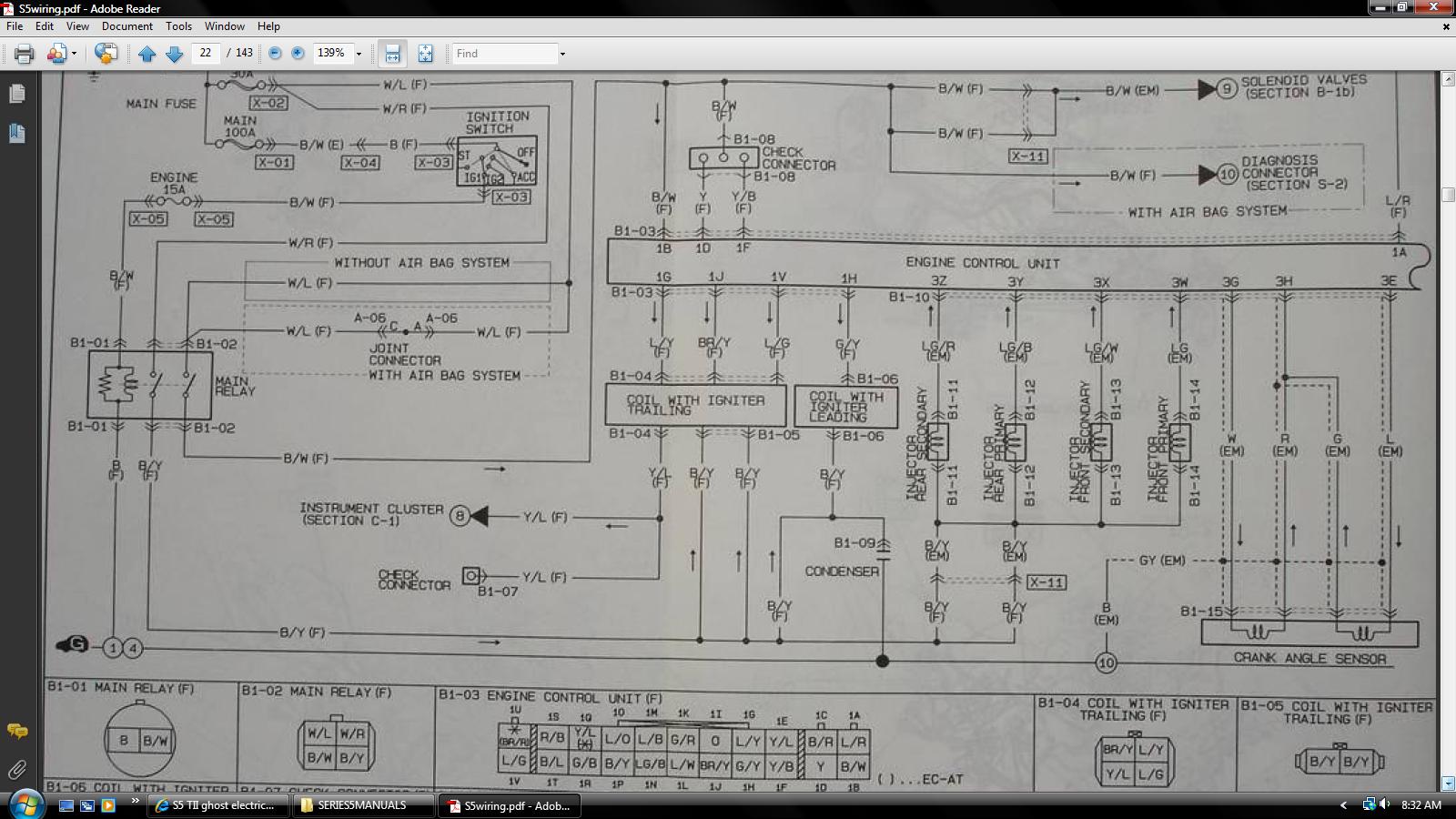Open the Tools menu
Image resolution: width=1456 pixels, height=819 pixels.
[x=178, y=26]
